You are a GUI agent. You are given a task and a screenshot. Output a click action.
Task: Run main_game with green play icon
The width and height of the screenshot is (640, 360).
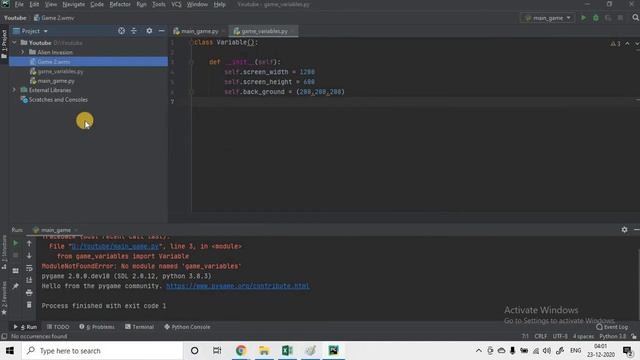click(x=584, y=18)
